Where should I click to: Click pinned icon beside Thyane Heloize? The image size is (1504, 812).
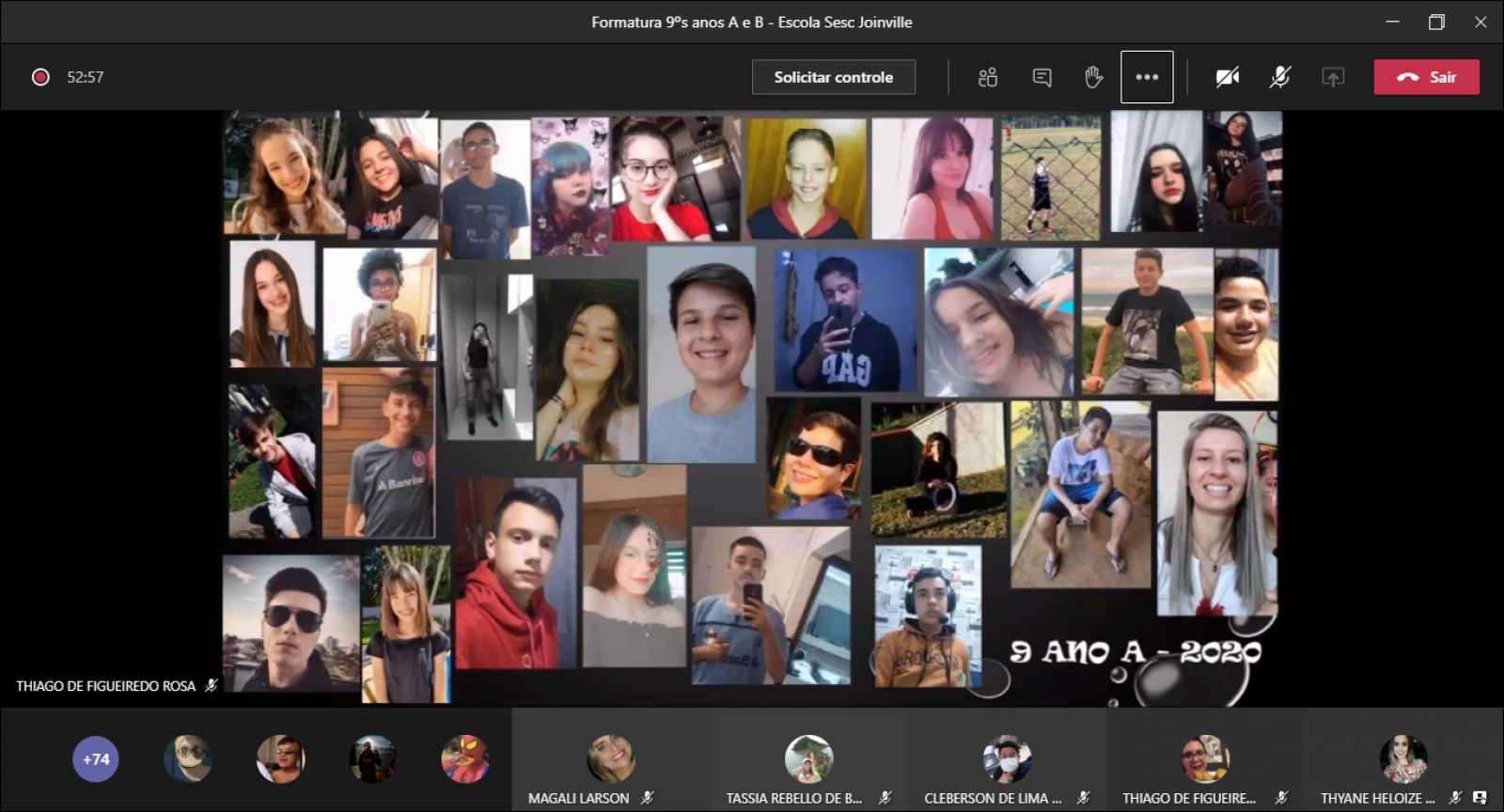click(x=1480, y=798)
